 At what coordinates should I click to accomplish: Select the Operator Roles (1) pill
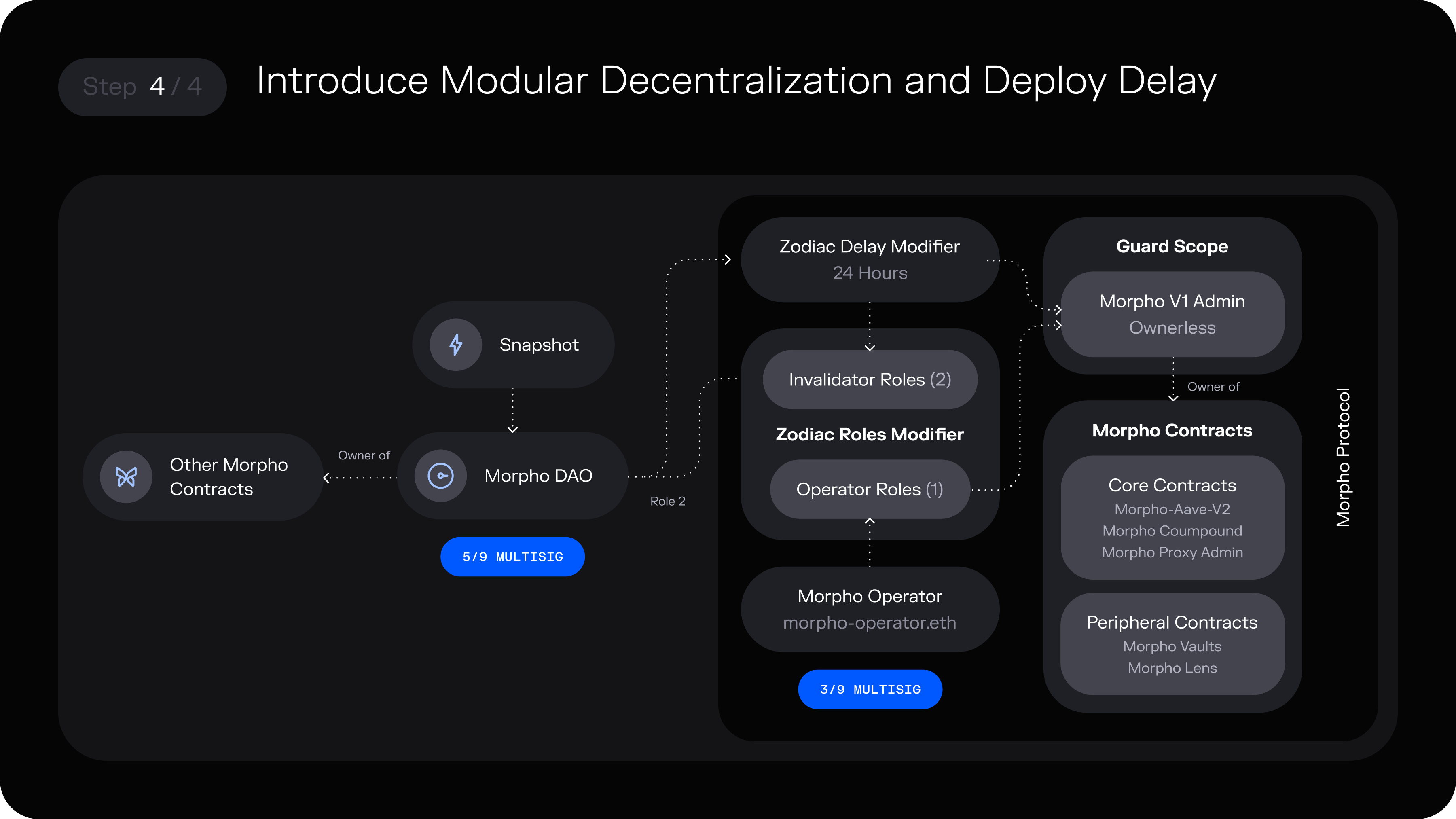870,489
